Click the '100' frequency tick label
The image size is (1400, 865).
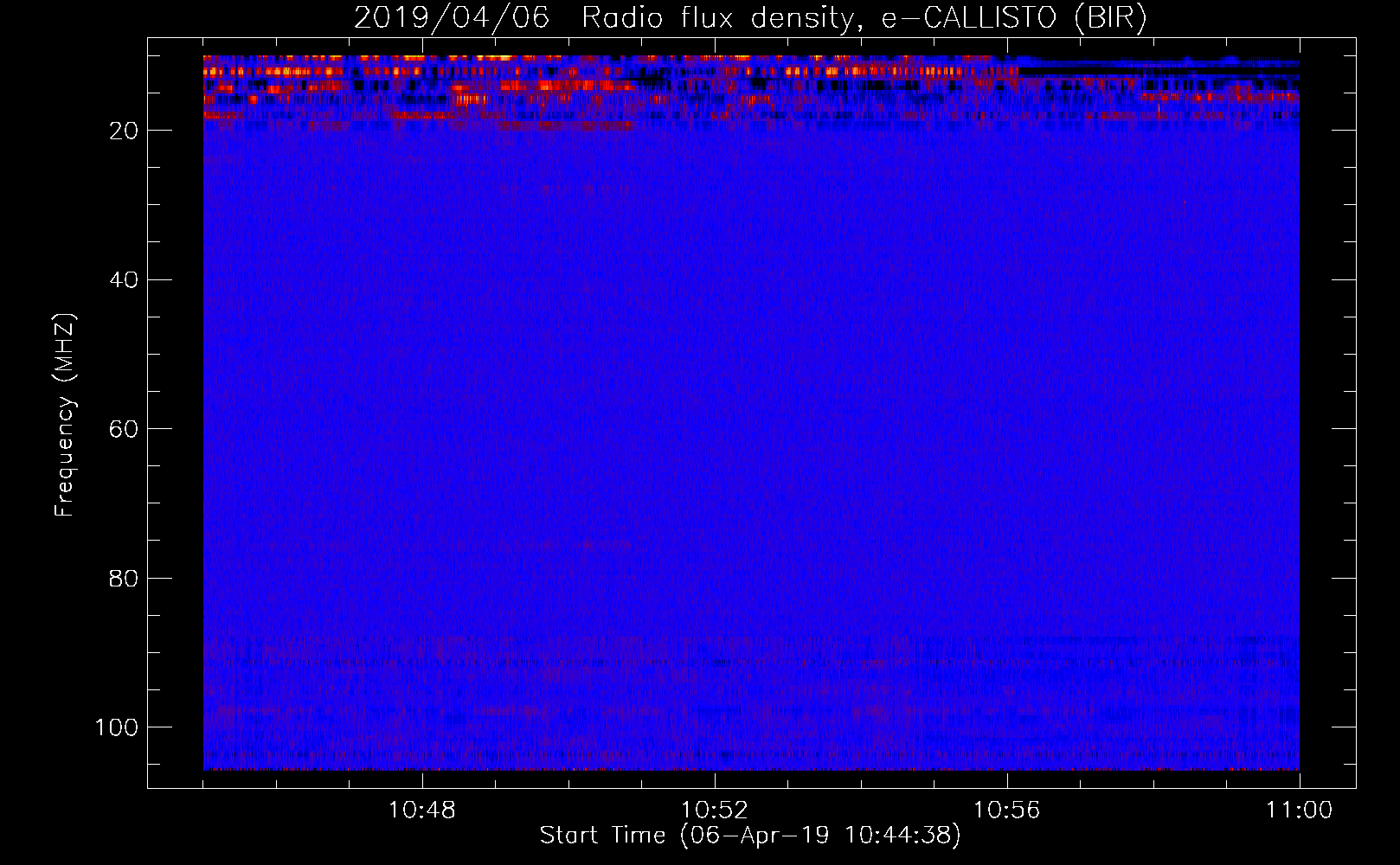point(117,727)
